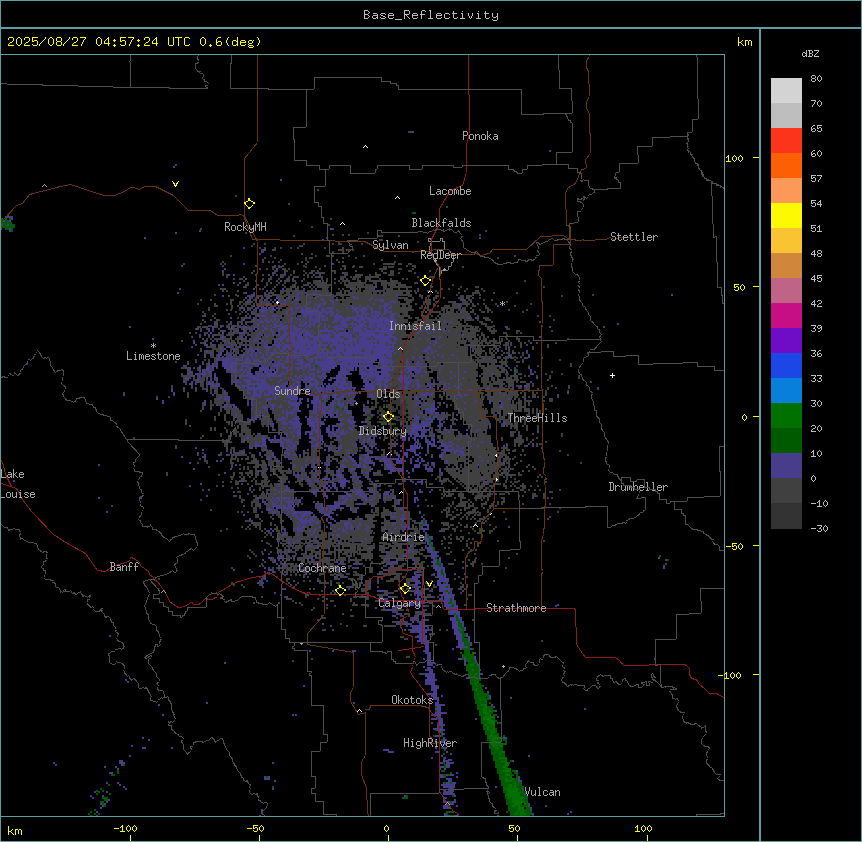Click the -100 tick on bottom axis
This screenshot has height=842, width=862.
(x=125, y=828)
